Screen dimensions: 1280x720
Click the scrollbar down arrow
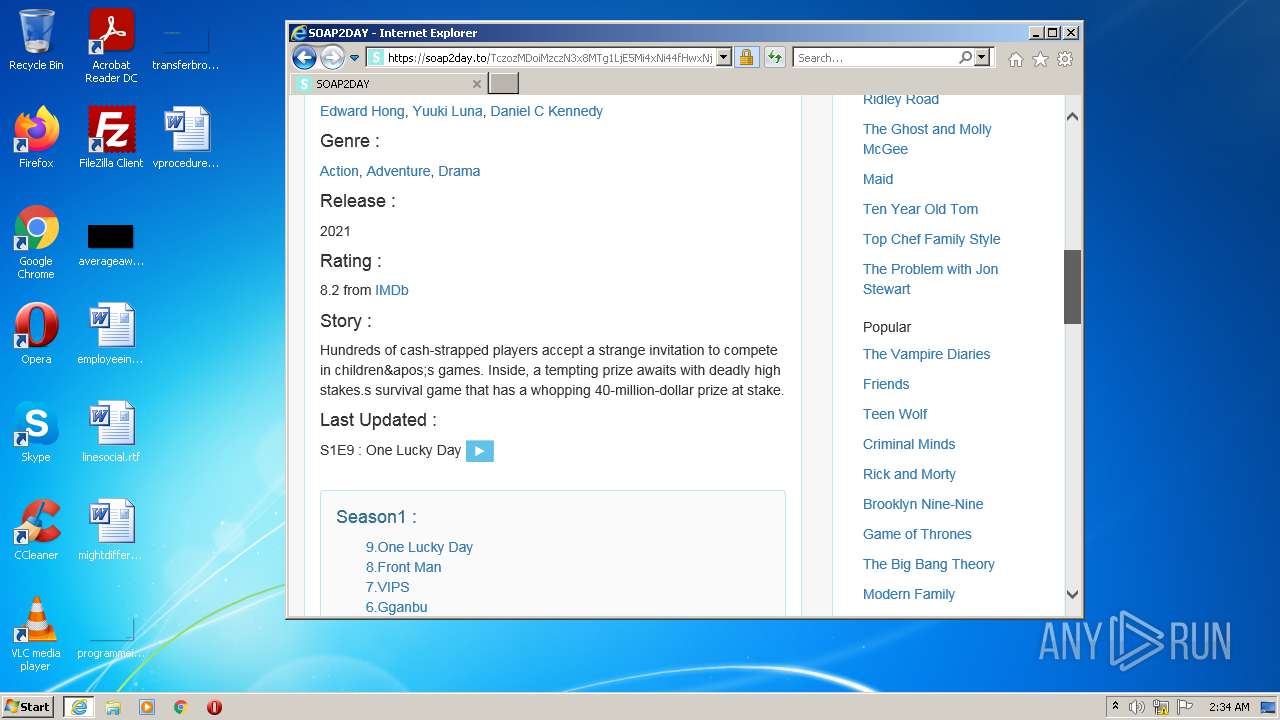point(1072,594)
